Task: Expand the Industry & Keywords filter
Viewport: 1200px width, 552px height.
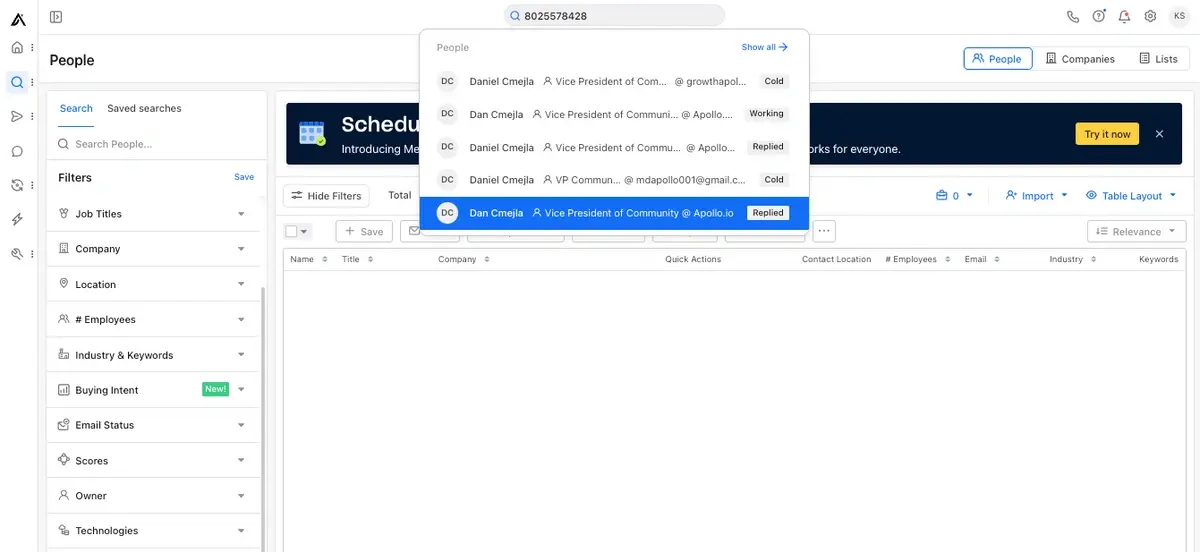Action: (155, 355)
